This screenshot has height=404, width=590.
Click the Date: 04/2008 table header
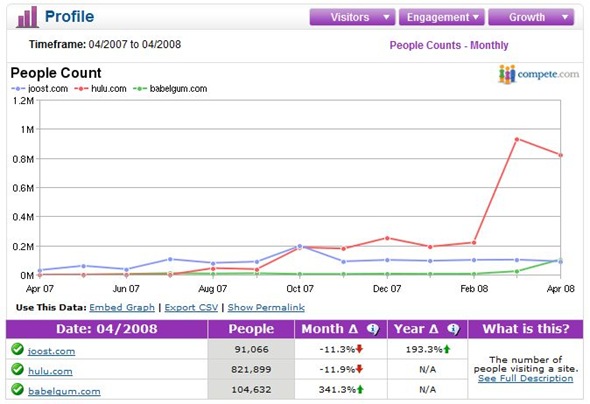(107, 329)
